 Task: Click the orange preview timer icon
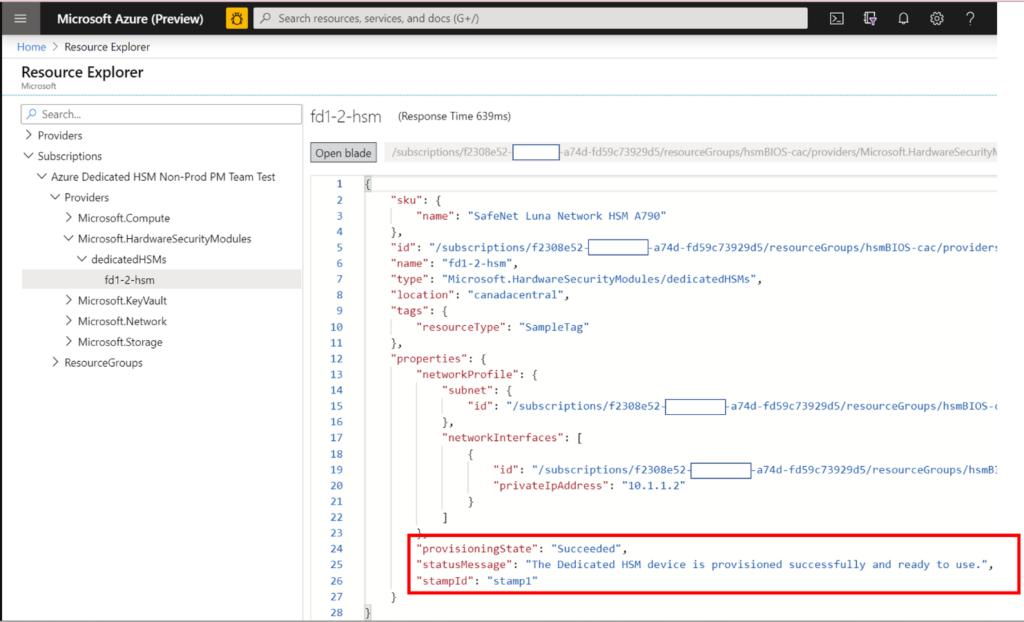click(236, 17)
